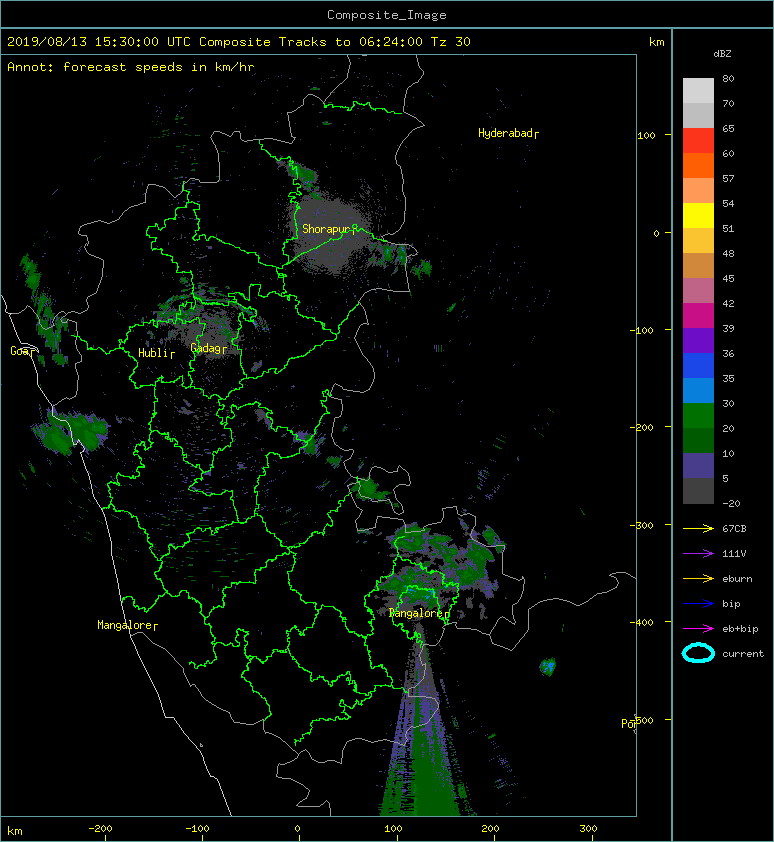
Task: Pick the purple 39 dBZ legend swatch
Action: tap(698, 340)
